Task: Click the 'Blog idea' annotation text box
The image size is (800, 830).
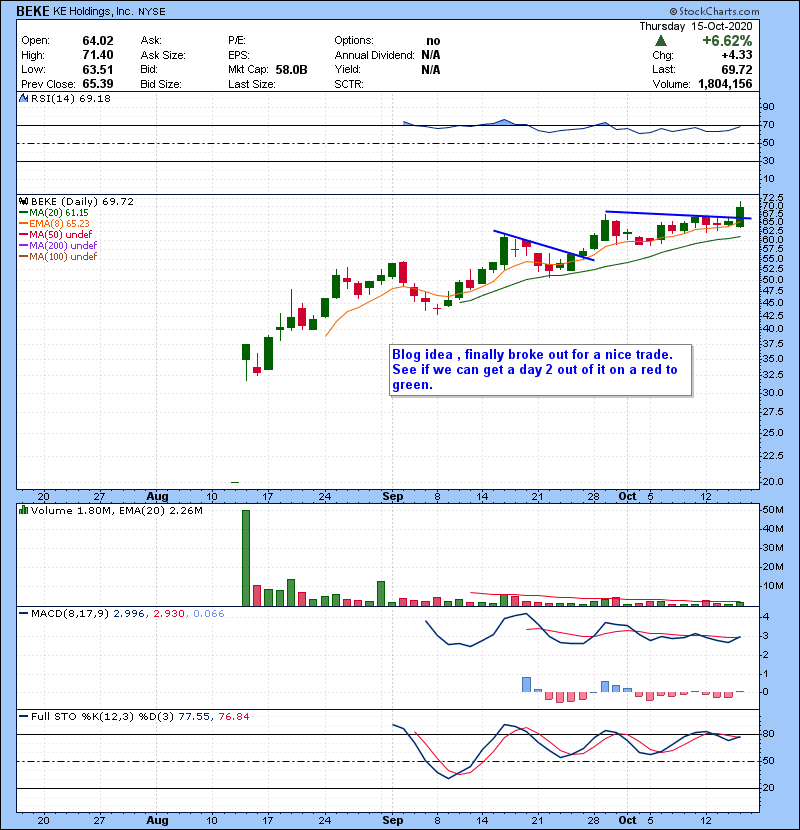Action: (x=541, y=370)
